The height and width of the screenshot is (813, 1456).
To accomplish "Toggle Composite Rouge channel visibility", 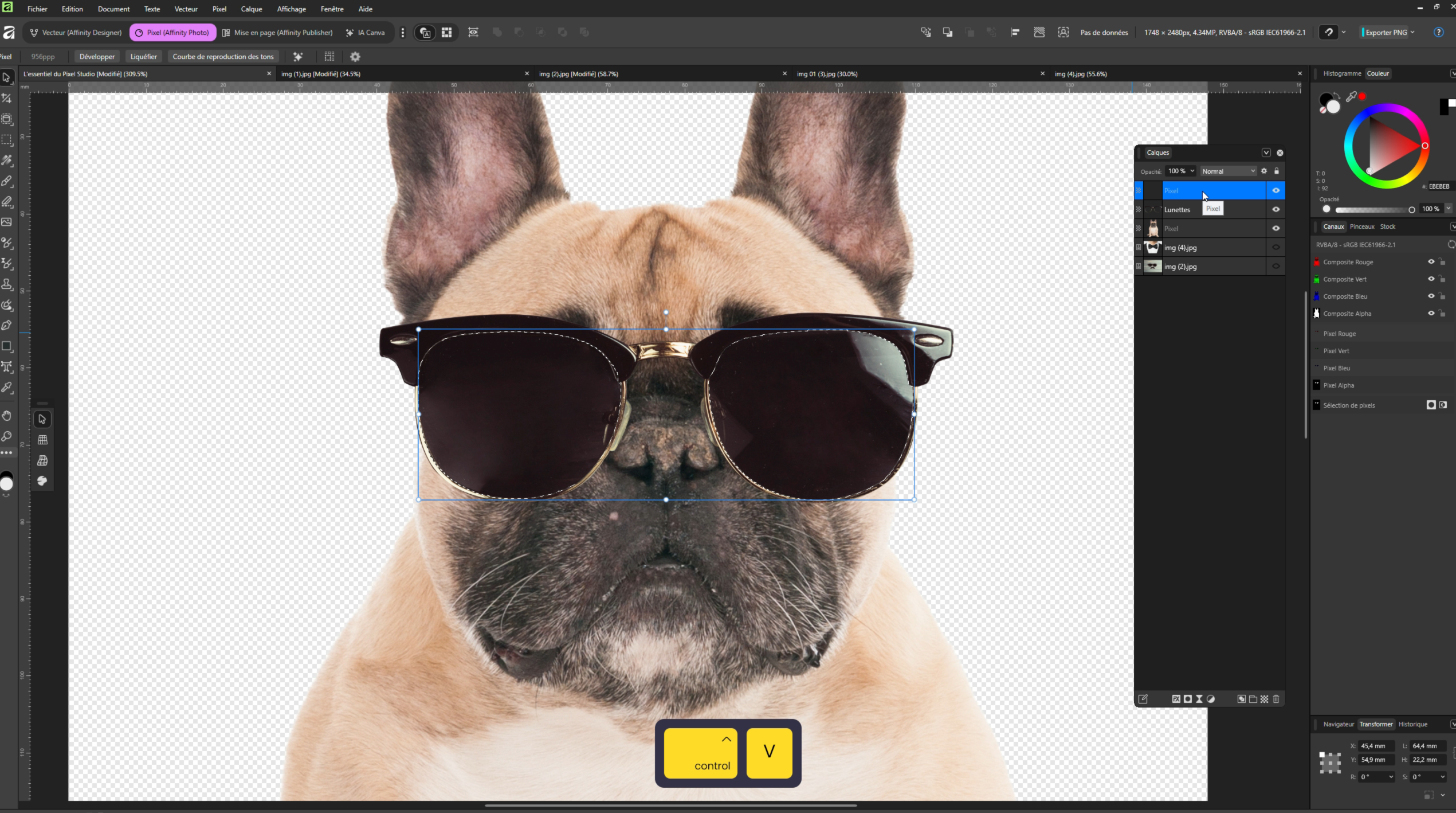I will coord(1431,262).
